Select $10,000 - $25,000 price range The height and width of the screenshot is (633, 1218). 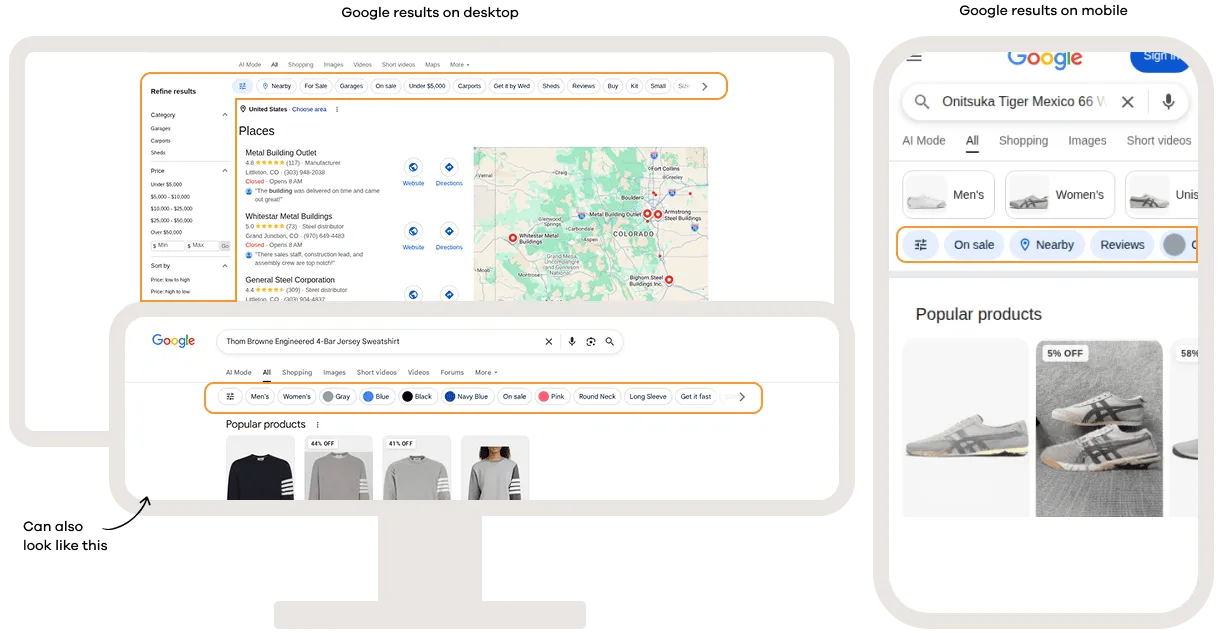point(171,208)
